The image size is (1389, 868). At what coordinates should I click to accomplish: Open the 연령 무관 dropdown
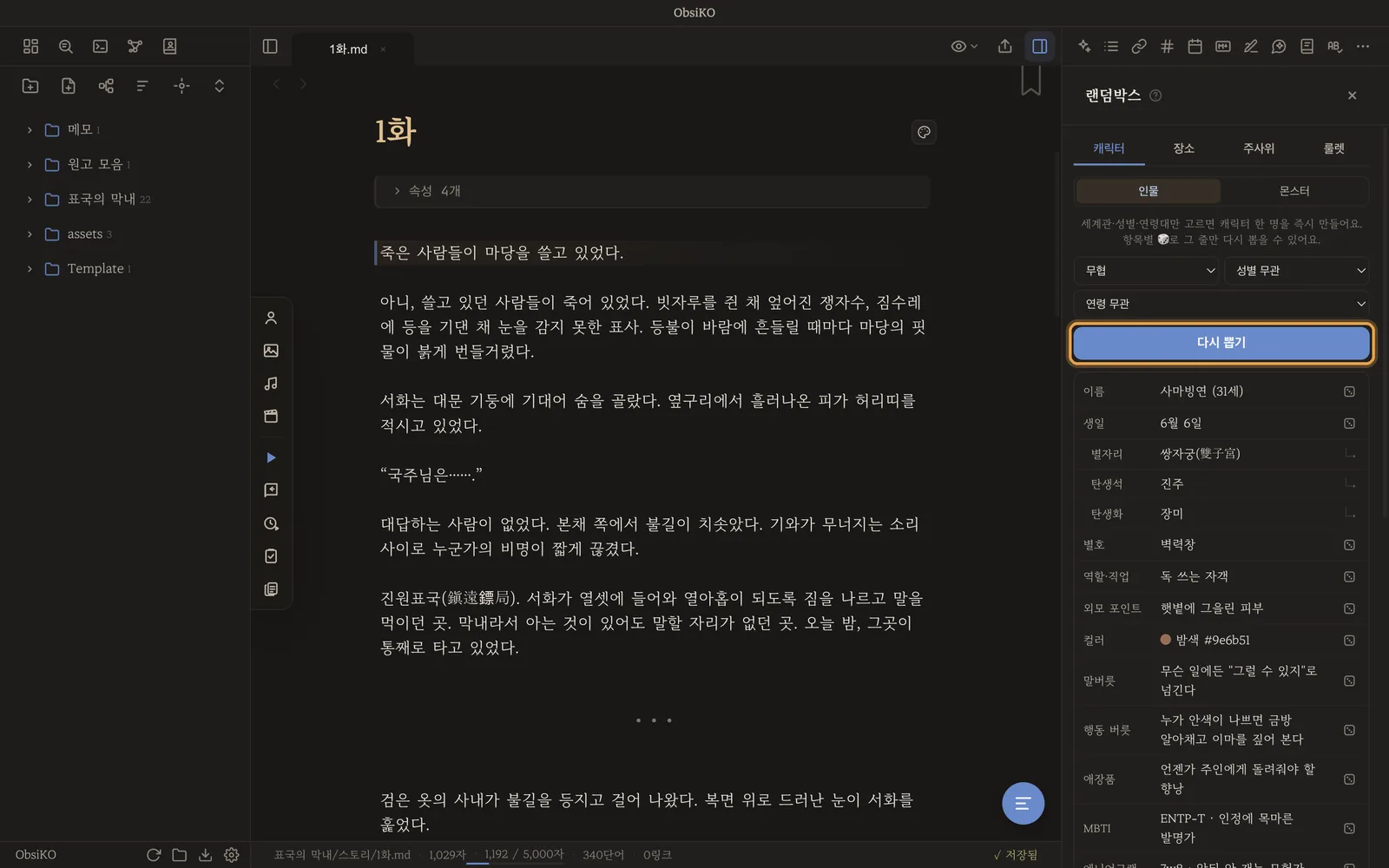(x=1221, y=304)
